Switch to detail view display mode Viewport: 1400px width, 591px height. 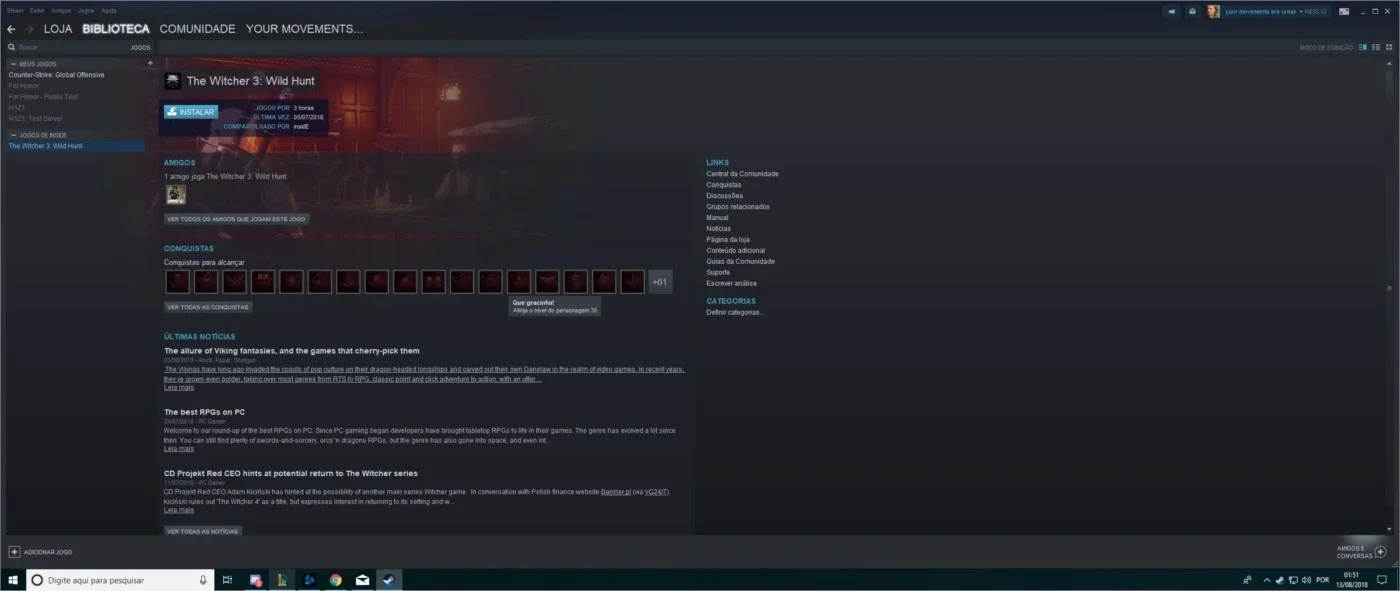[x=1362, y=47]
